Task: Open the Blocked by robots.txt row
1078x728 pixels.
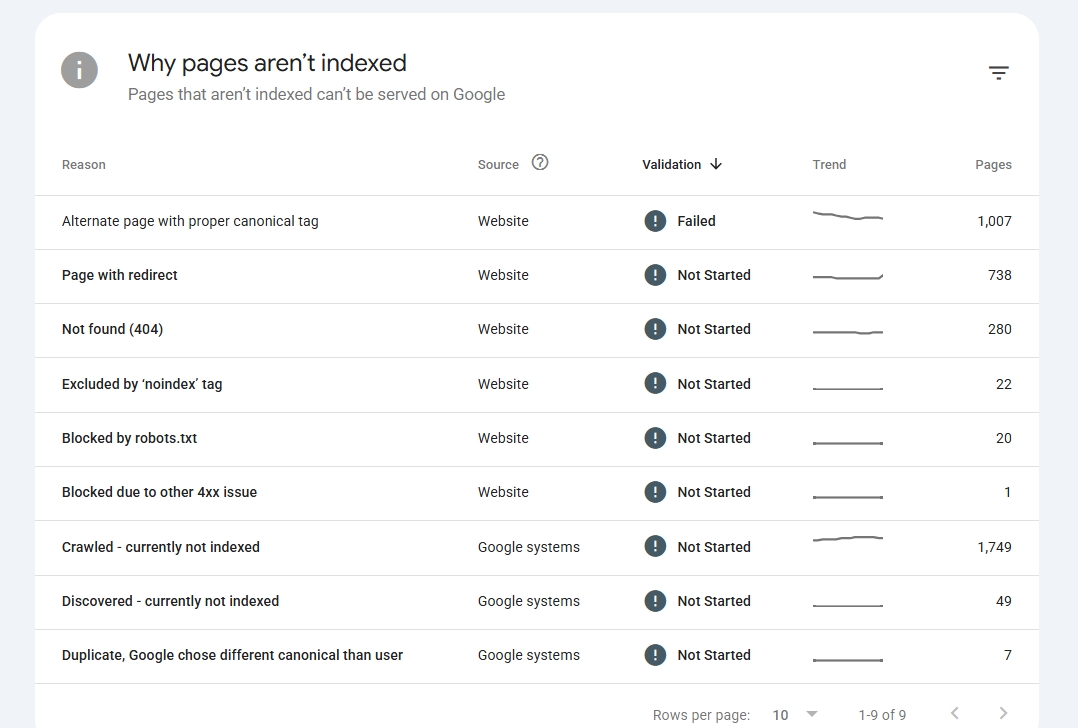Action: pos(537,439)
